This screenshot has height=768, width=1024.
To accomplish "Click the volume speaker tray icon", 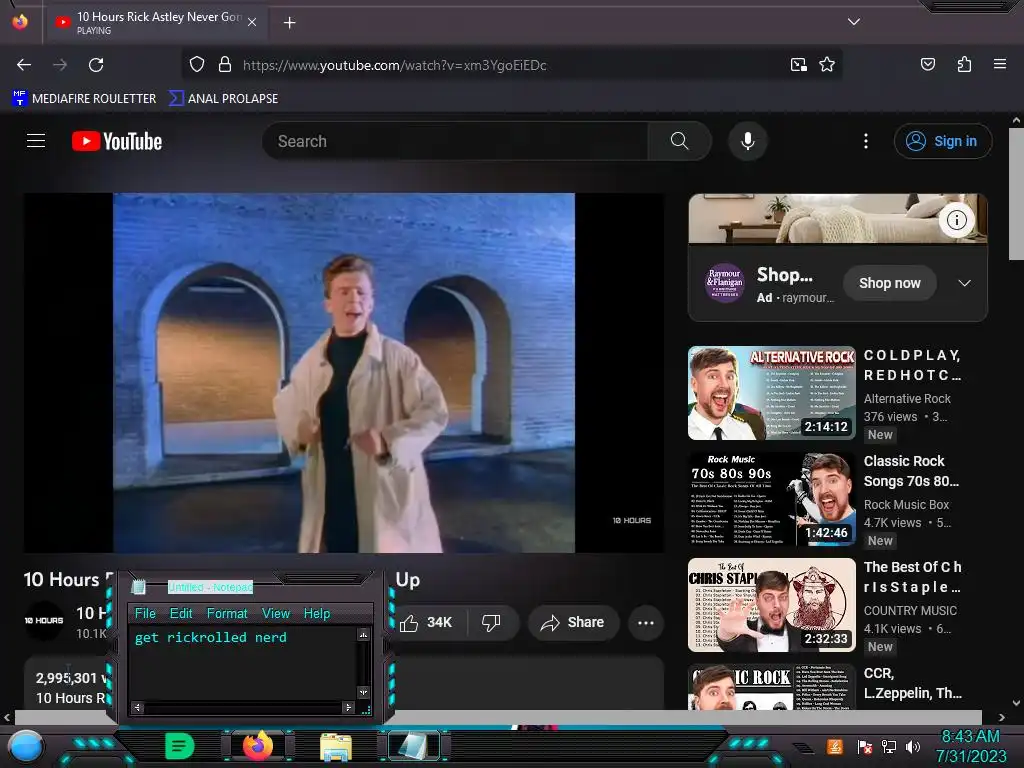I will pos(912,746).
